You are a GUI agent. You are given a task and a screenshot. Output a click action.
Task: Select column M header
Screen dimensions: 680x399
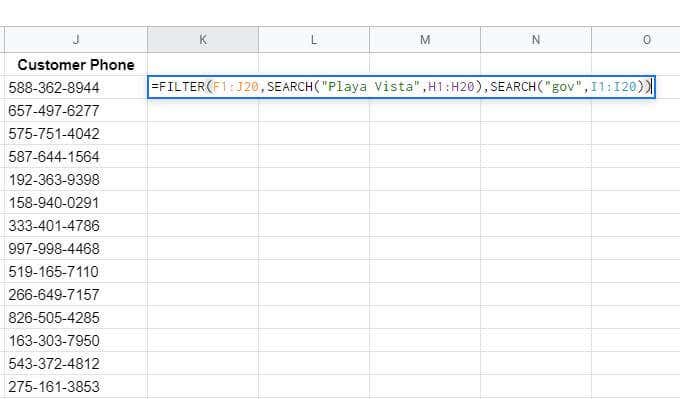point(425,40)
